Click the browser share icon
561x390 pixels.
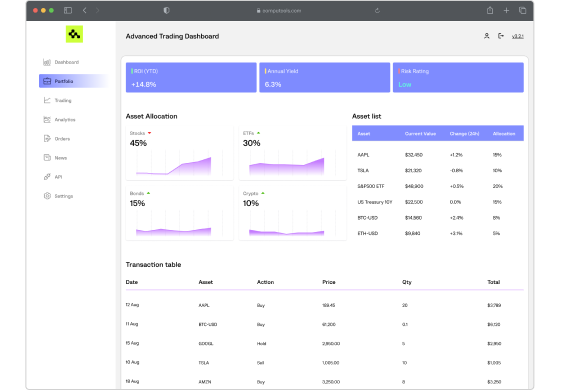tap(490, 10)
